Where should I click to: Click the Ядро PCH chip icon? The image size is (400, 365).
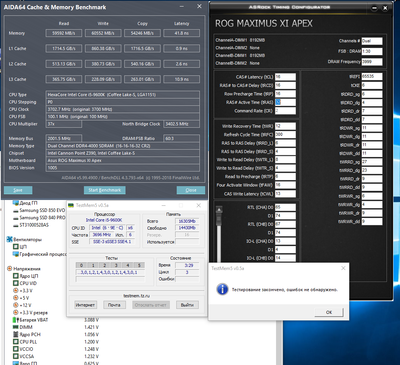pos(16,334)
